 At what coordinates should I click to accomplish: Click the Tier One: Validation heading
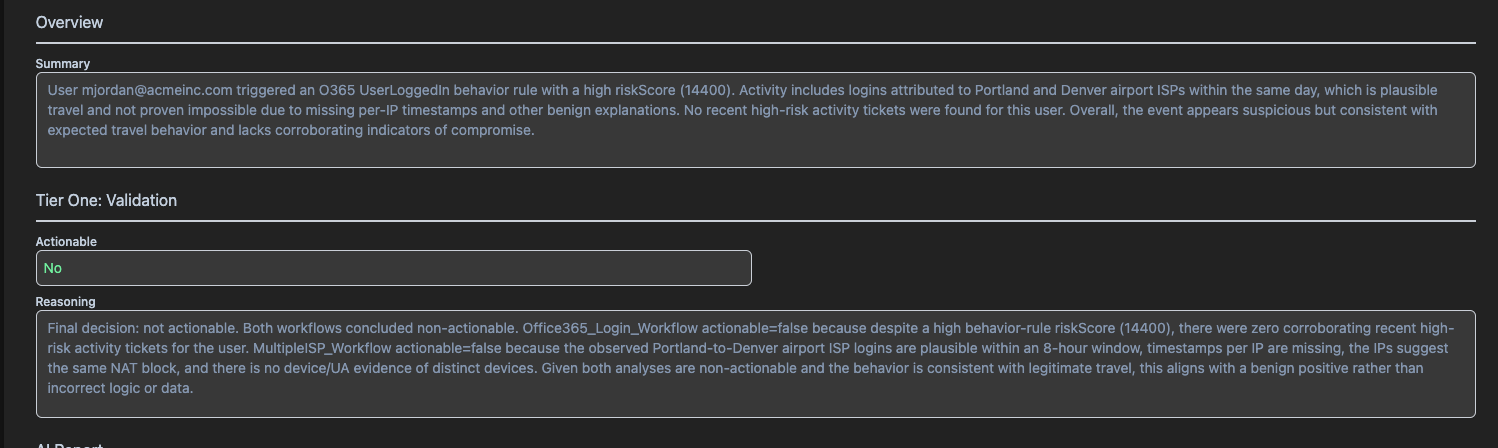pyautogui.click(x=106, y=201)
